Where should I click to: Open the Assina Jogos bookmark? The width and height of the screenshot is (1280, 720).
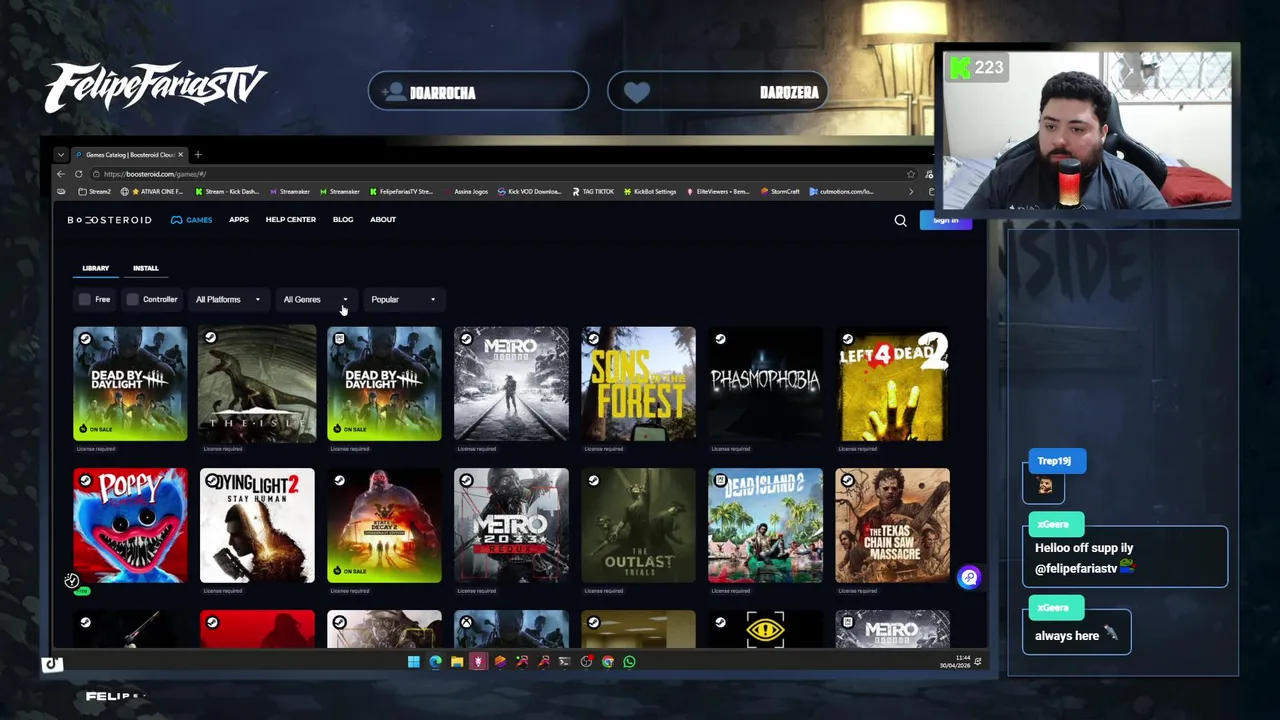[x=466, y=191]
